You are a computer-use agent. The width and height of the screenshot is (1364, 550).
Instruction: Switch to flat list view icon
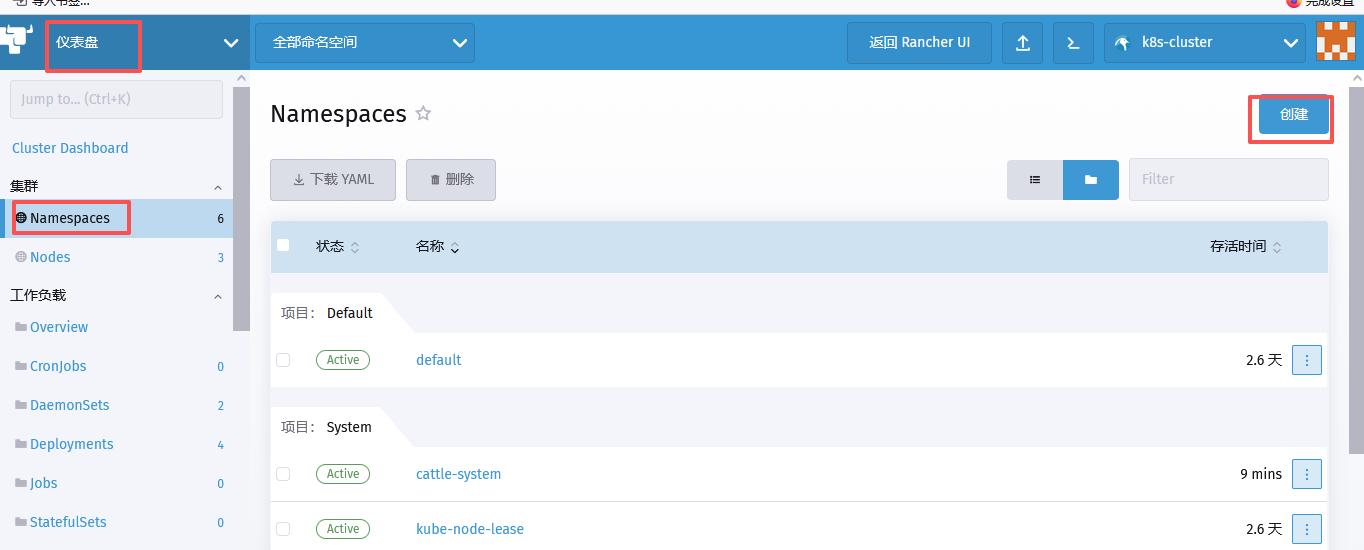[1035, 179]
